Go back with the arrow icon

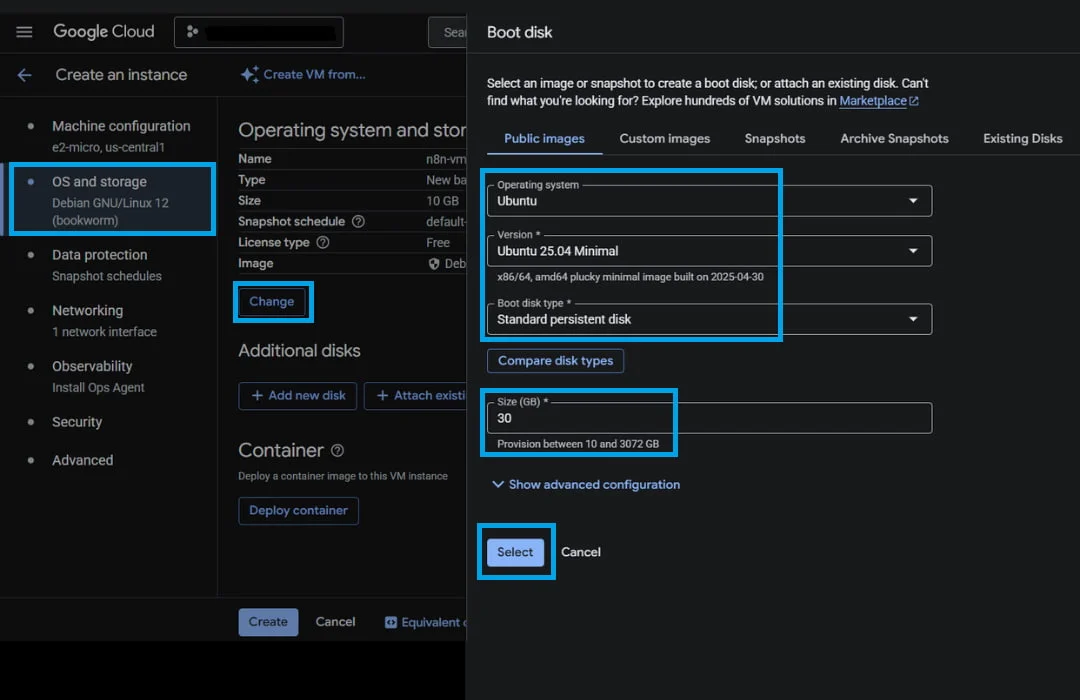point(24,75)
